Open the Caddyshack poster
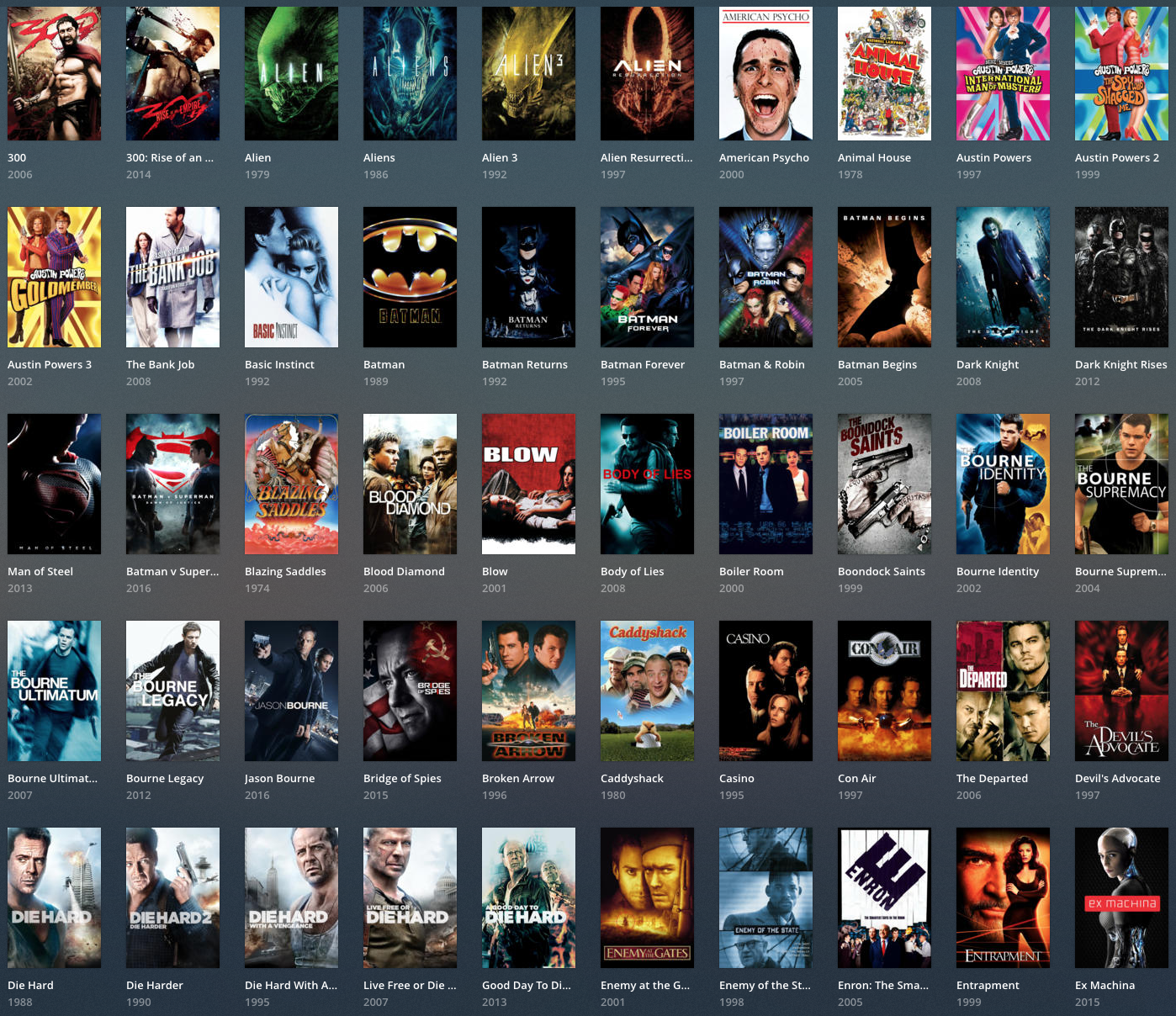Screen dimensions: 1176x1016 click(x=647, y=691)
